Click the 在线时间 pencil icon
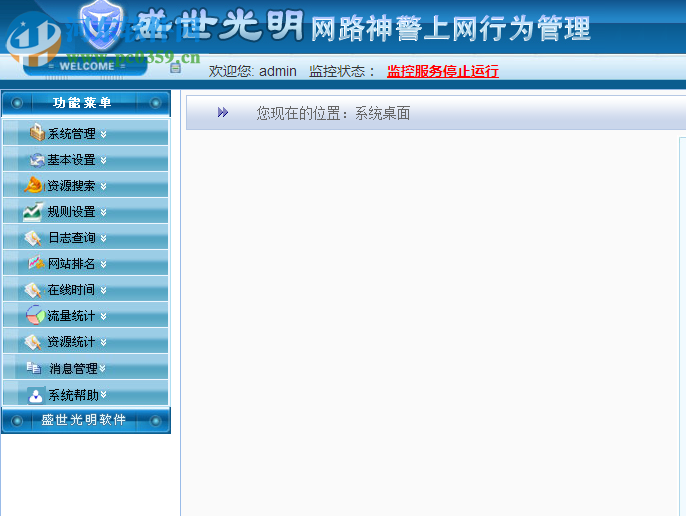 point(33,290)
